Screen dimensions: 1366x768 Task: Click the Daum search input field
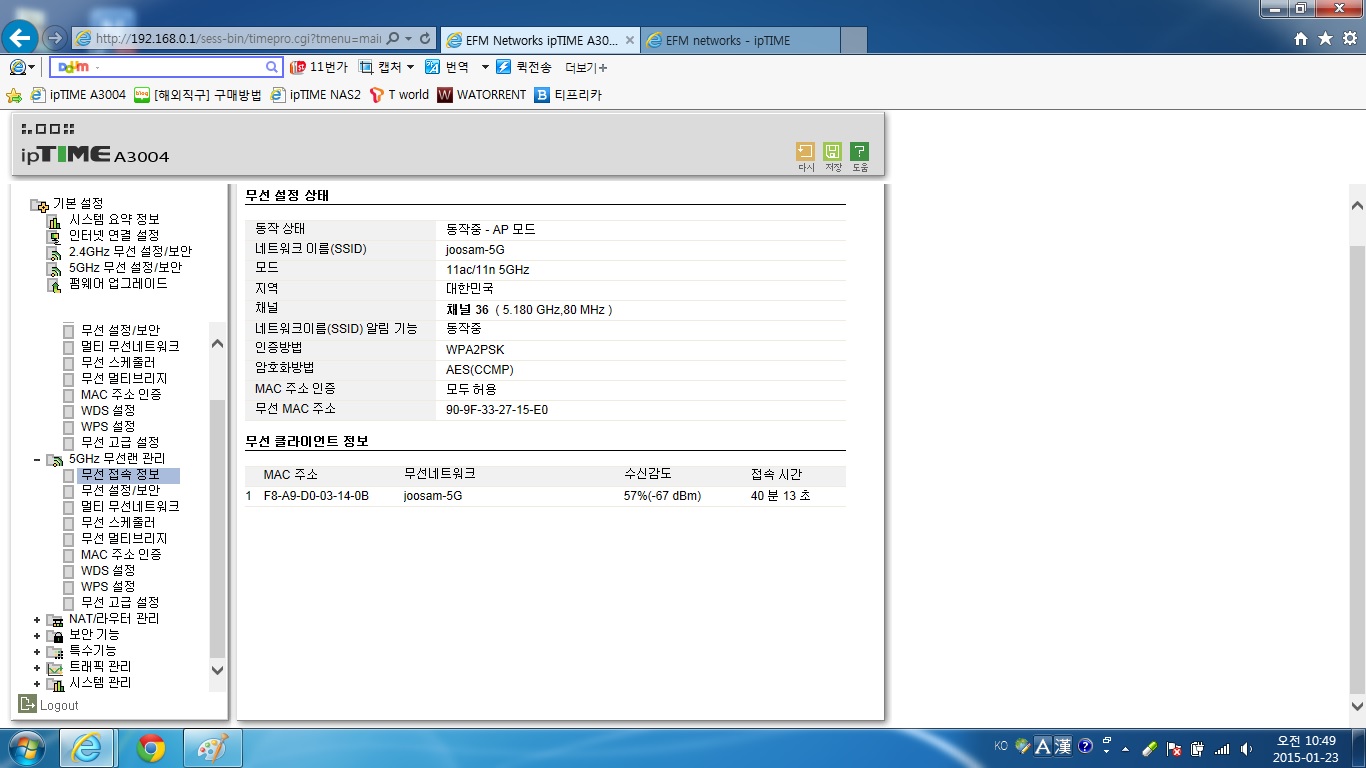[x=166, y=67]
